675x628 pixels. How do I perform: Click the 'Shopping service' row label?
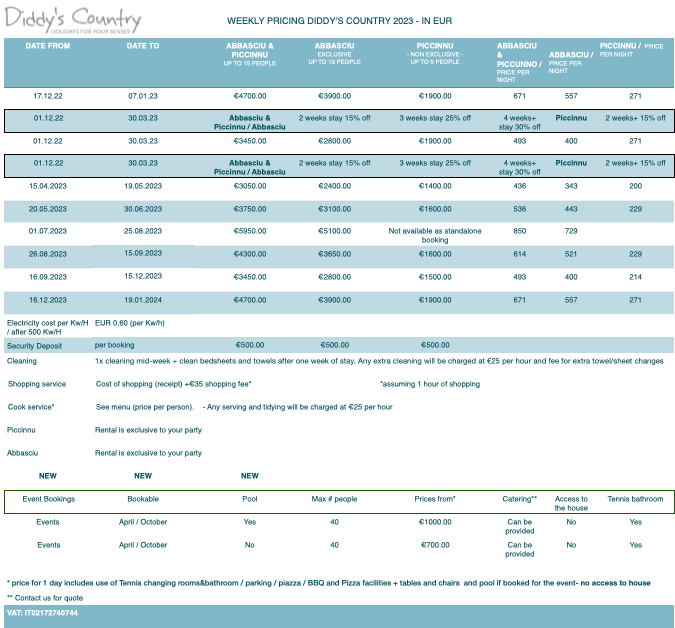37,384
